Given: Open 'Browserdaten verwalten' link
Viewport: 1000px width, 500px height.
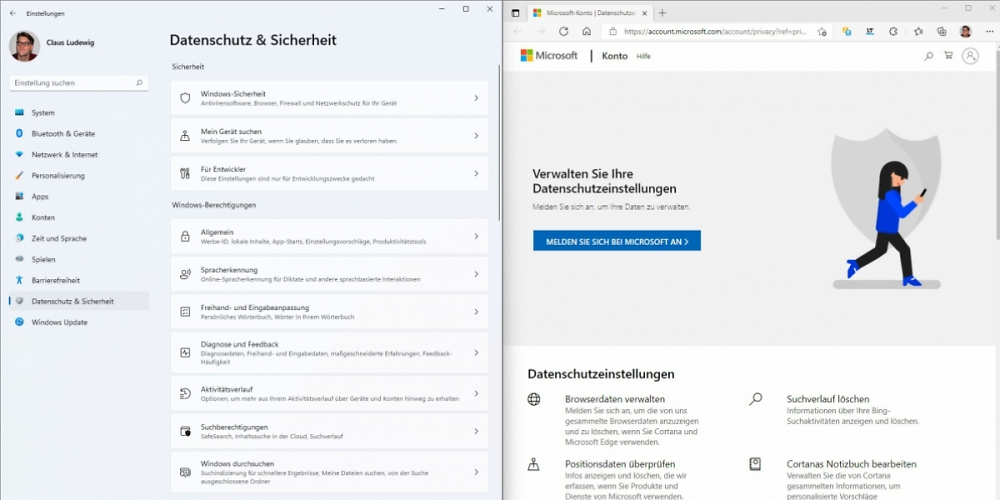Looking at the screenshot, I should coord(615,399).
